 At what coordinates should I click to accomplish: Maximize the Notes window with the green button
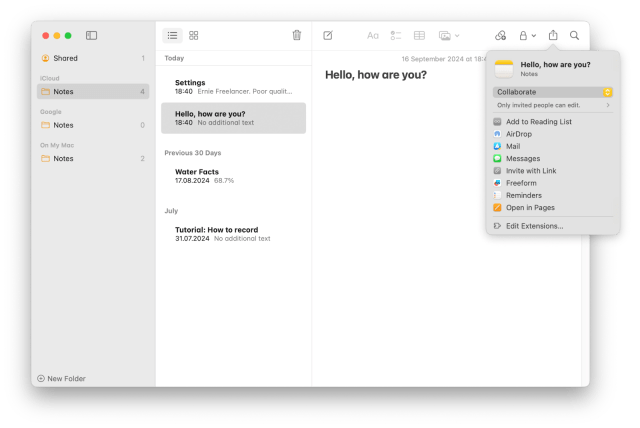(68, 35)
